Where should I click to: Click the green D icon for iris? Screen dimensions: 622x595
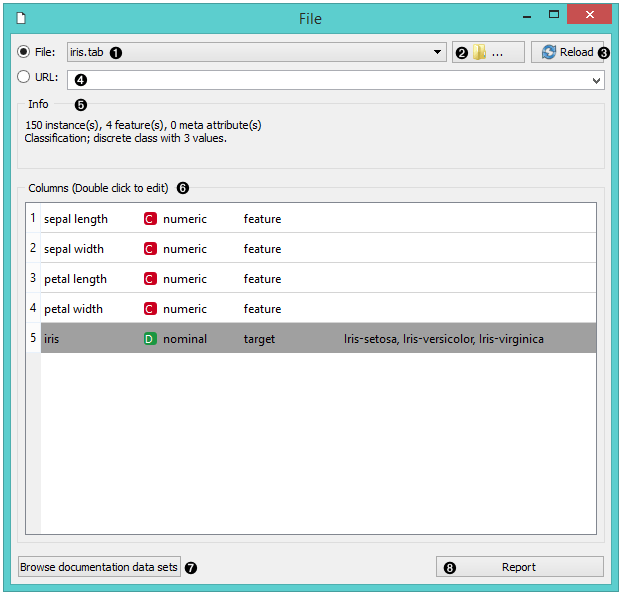coord(150,339)
